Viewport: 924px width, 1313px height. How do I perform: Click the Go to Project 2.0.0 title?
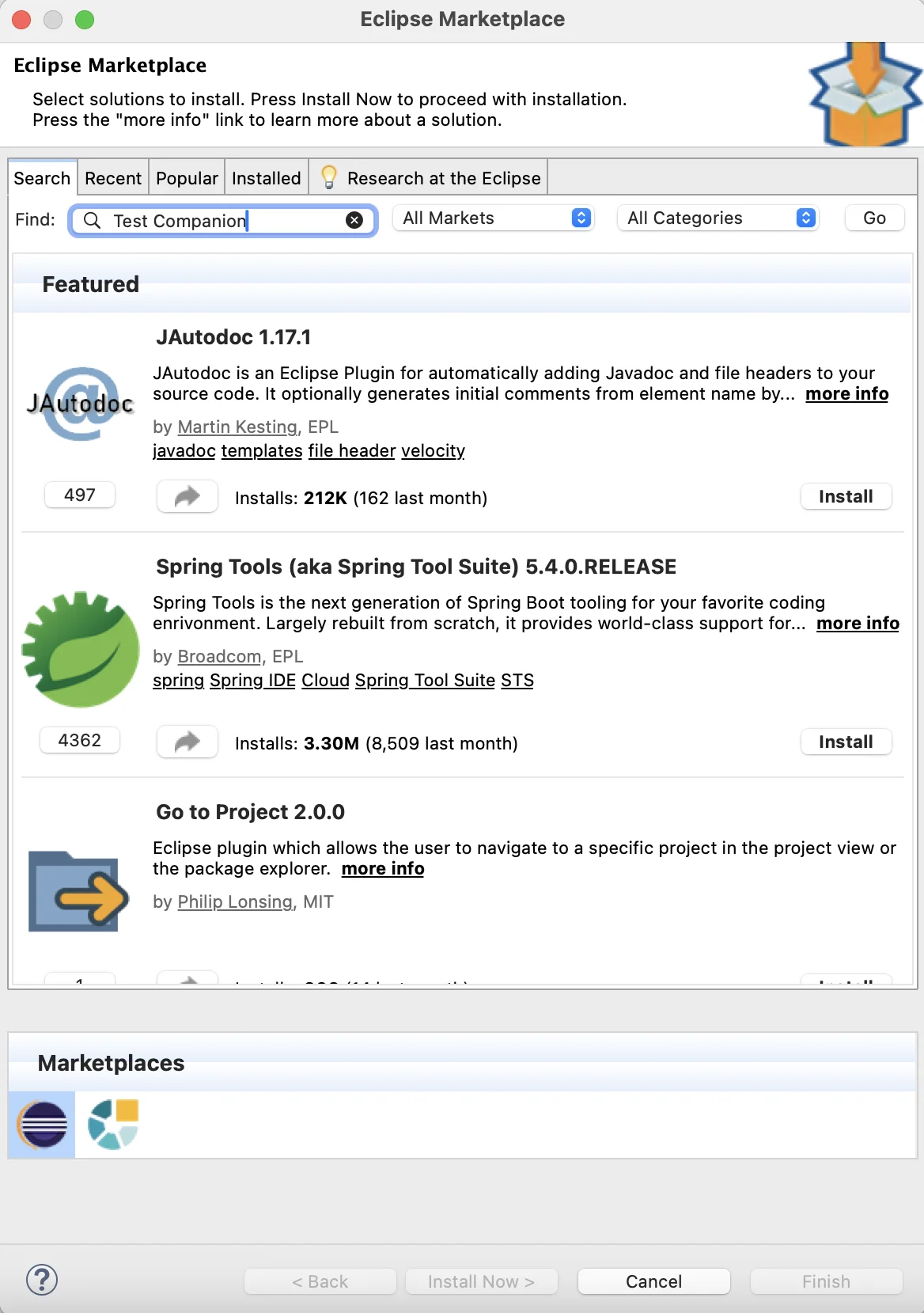point(250,812)
